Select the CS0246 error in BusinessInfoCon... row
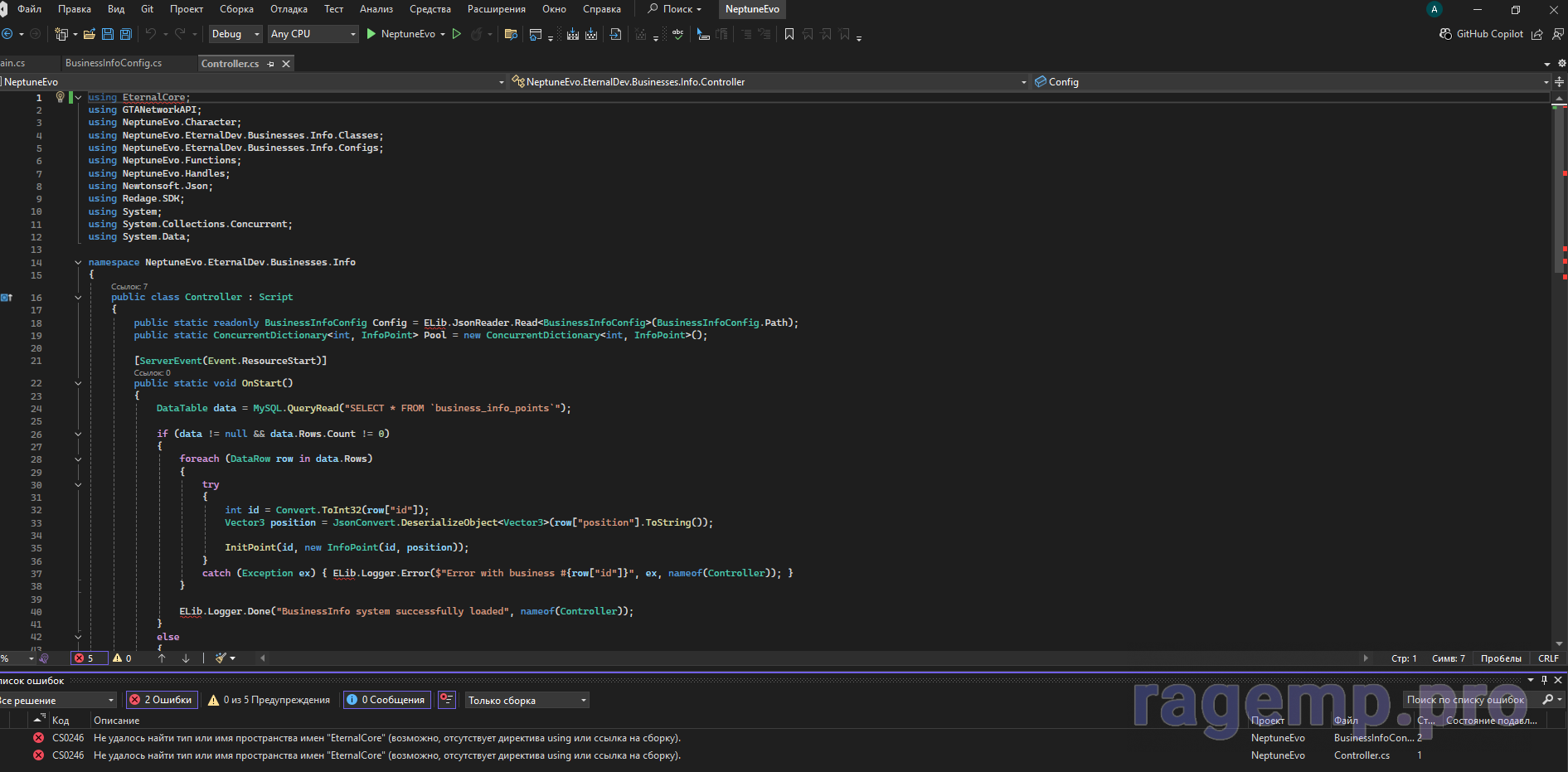The width and height of the screenshot is (1568, 772). [x=784, y=738]
